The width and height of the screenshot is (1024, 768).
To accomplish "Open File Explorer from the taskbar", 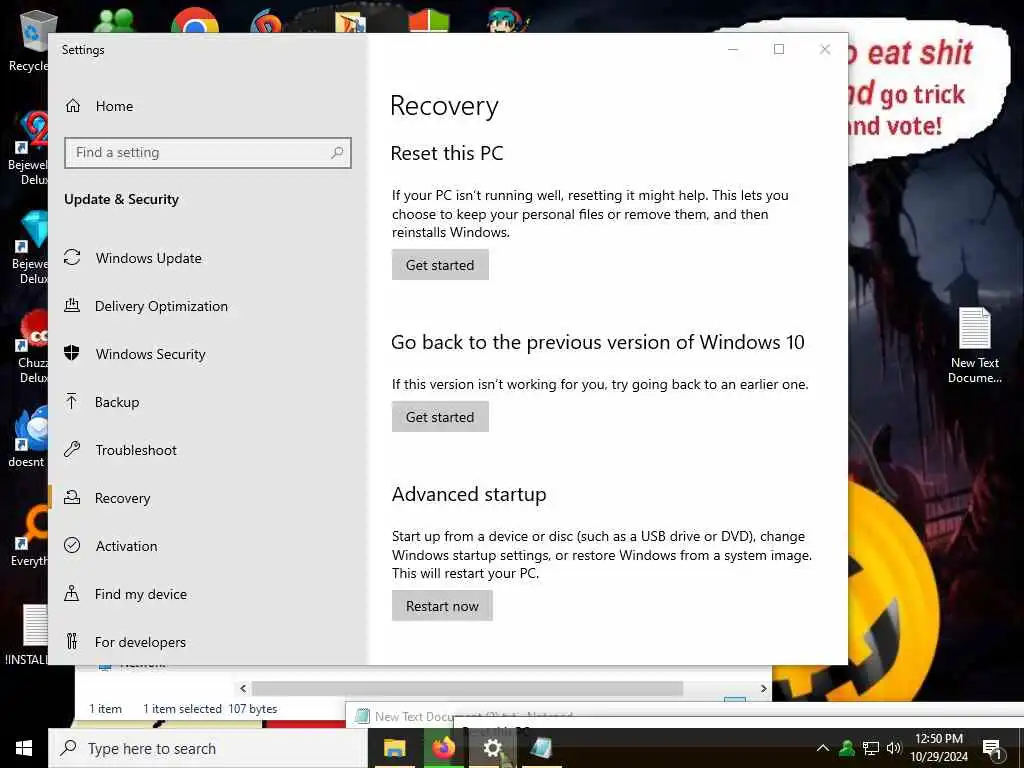I will (x=394, y=748).
